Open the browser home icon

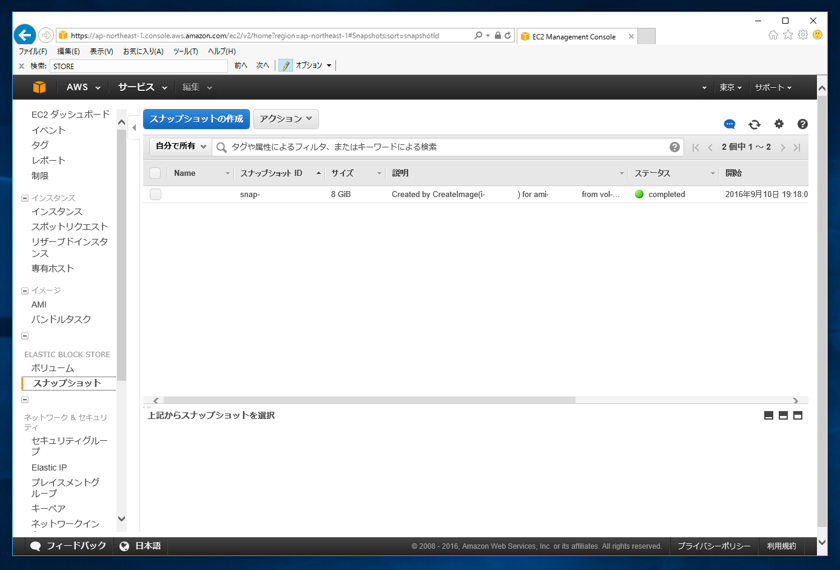coord(773,35)
